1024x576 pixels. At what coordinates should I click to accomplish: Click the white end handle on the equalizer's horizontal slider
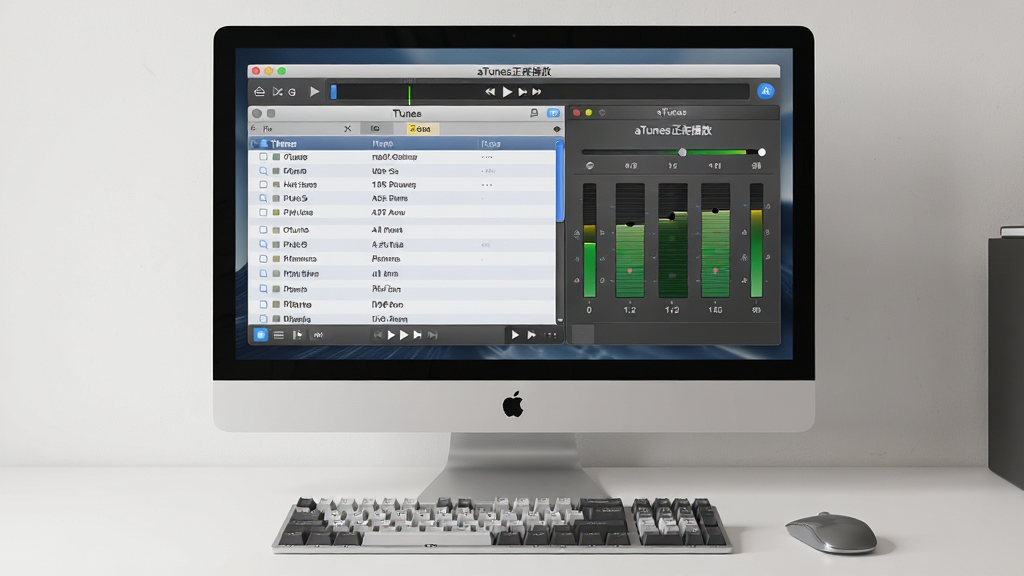coord(761,152)
